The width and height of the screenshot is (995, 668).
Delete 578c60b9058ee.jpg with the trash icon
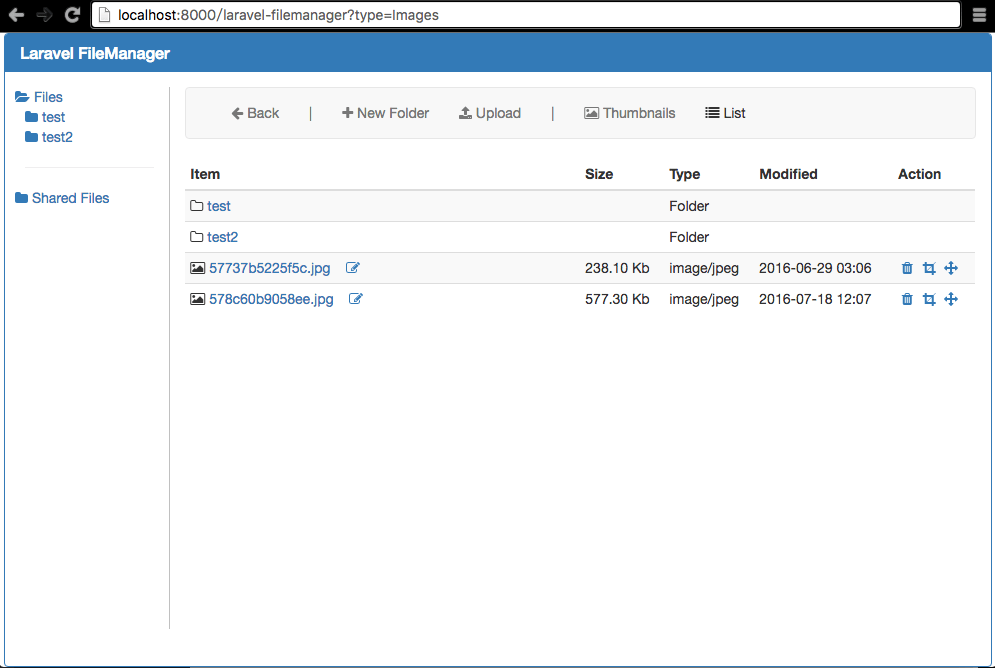(906, 299)
